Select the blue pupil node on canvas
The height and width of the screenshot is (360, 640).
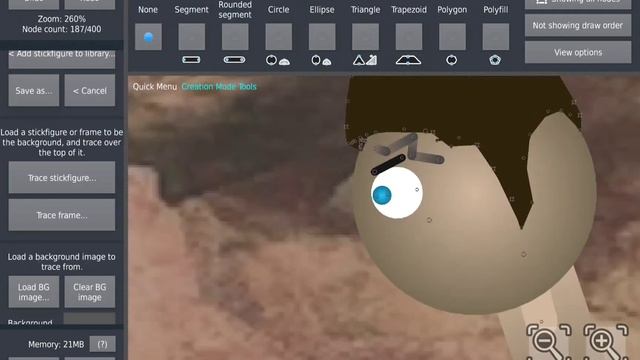tap(382, 195)
